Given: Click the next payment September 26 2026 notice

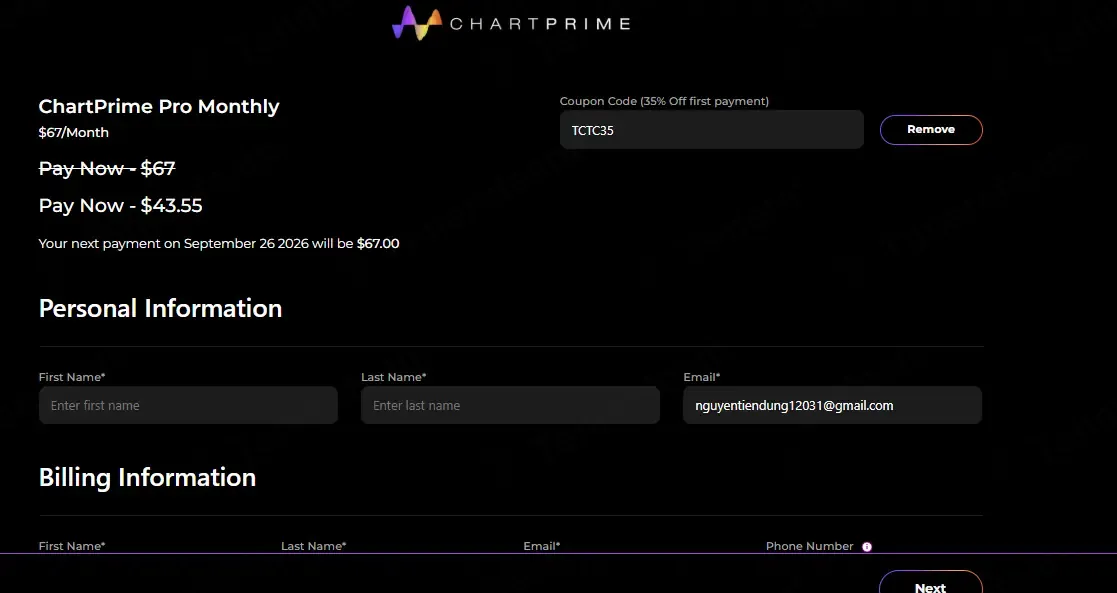Looking at the screenshot, I should (x=219, y=244).
